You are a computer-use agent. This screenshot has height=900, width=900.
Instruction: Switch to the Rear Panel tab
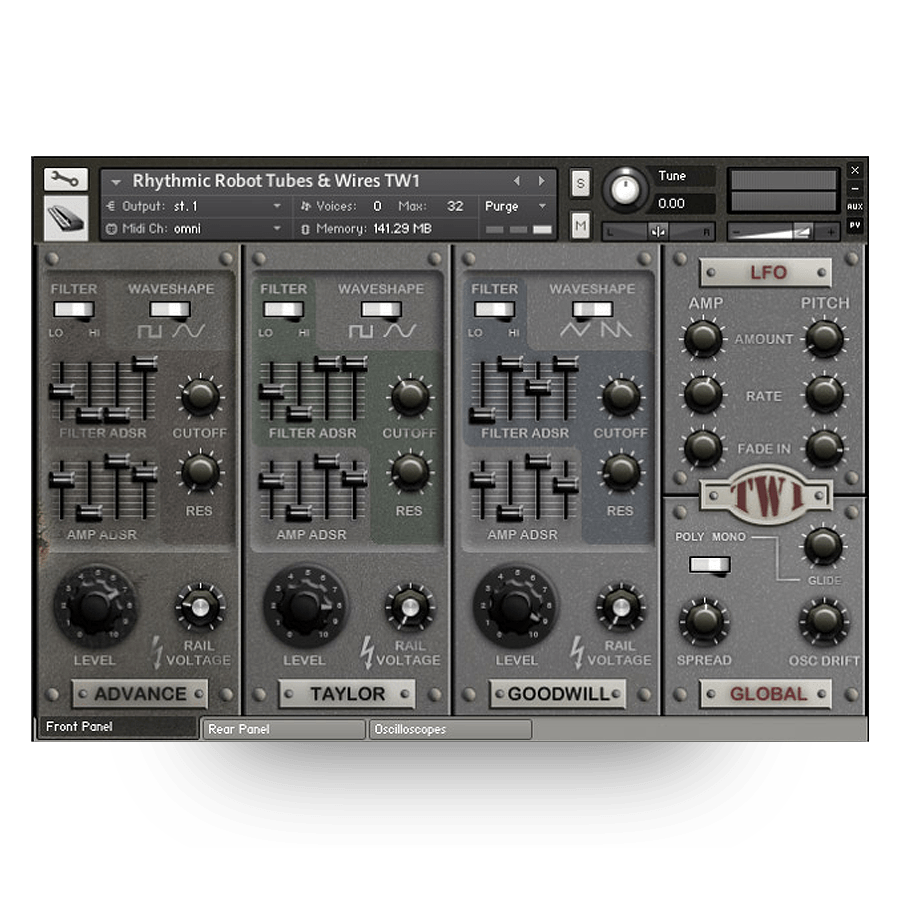tap(284, 729)
